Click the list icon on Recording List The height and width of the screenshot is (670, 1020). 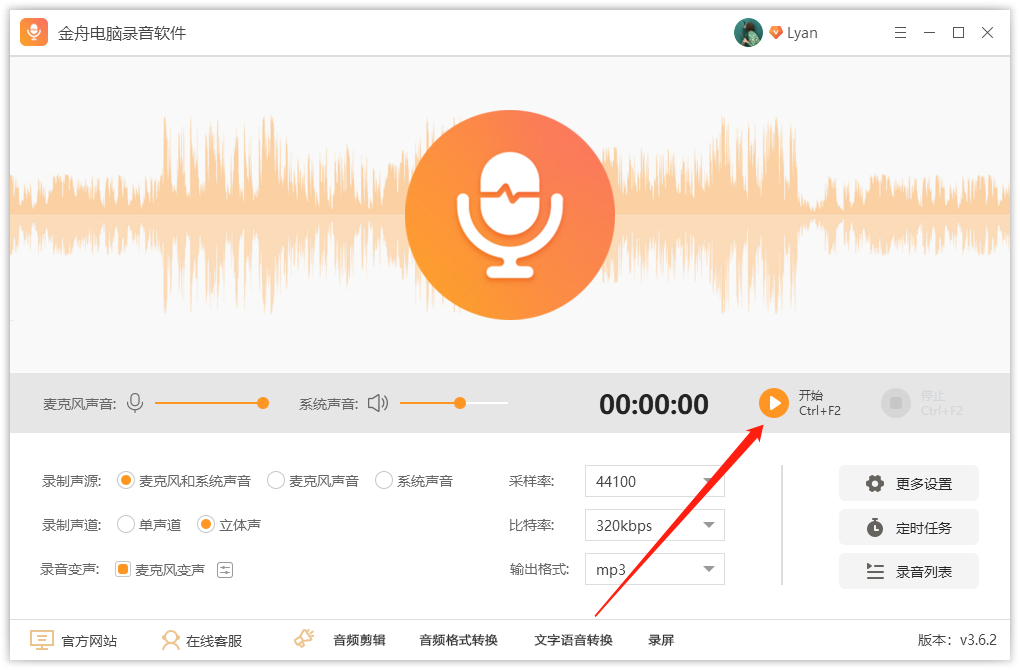click(x=875, y=571)
